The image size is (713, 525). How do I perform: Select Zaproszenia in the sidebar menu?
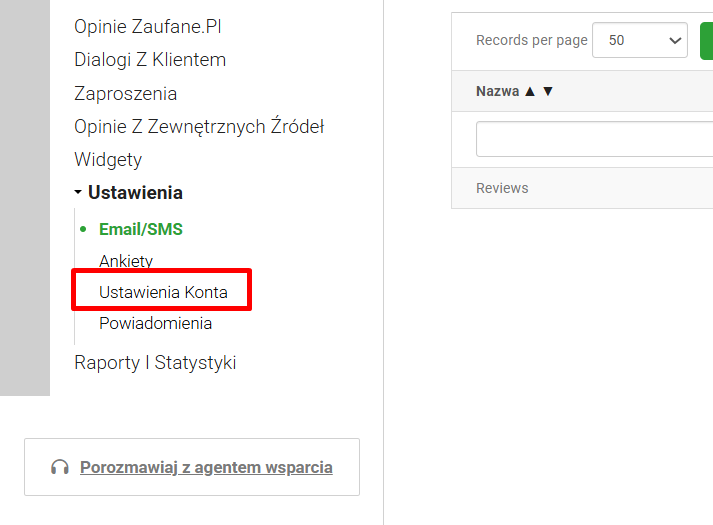pos(125,94)
